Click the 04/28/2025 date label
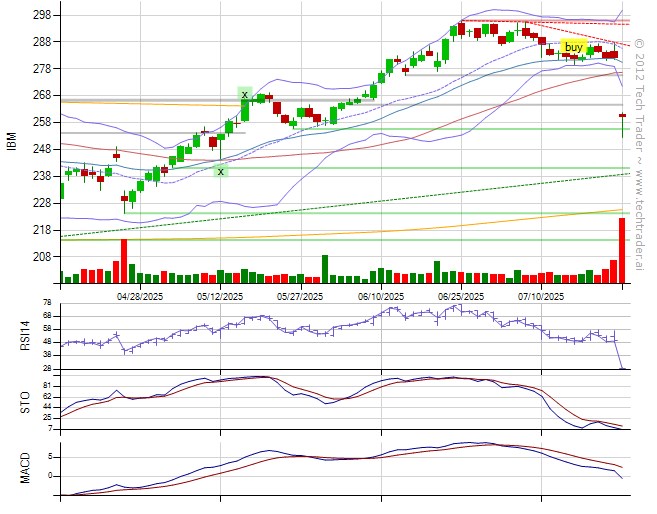Viewport: 657px width, 514px height. [x=140, y=297]
